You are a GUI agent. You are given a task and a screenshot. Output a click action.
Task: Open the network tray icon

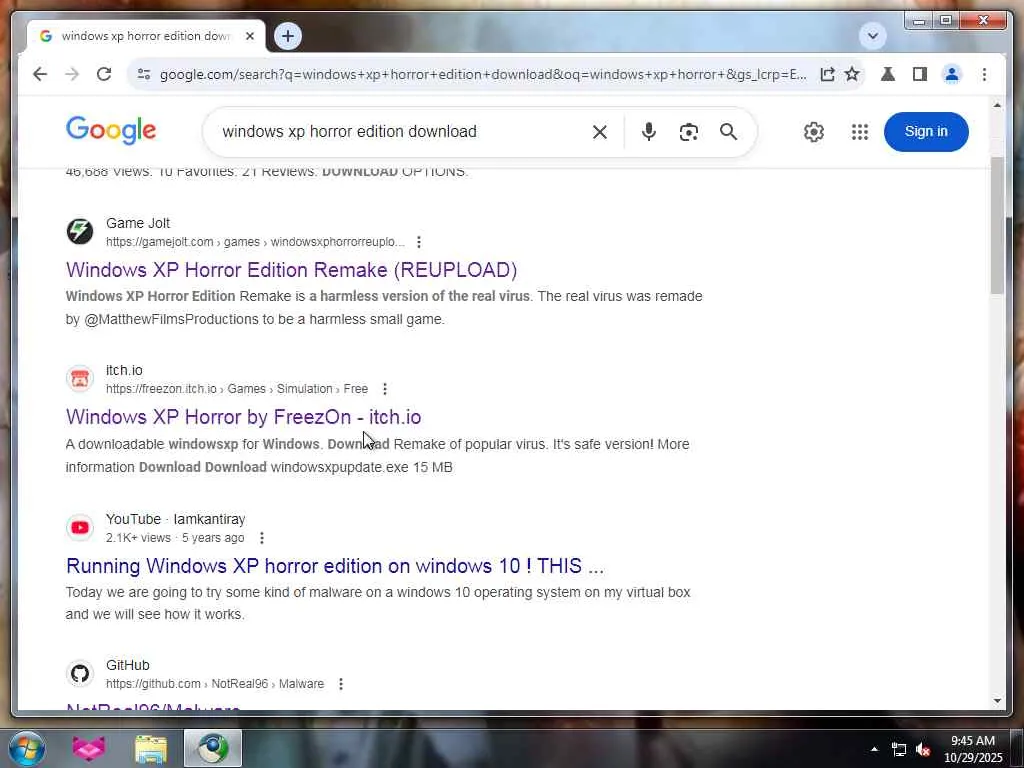[x=899, y=750]
